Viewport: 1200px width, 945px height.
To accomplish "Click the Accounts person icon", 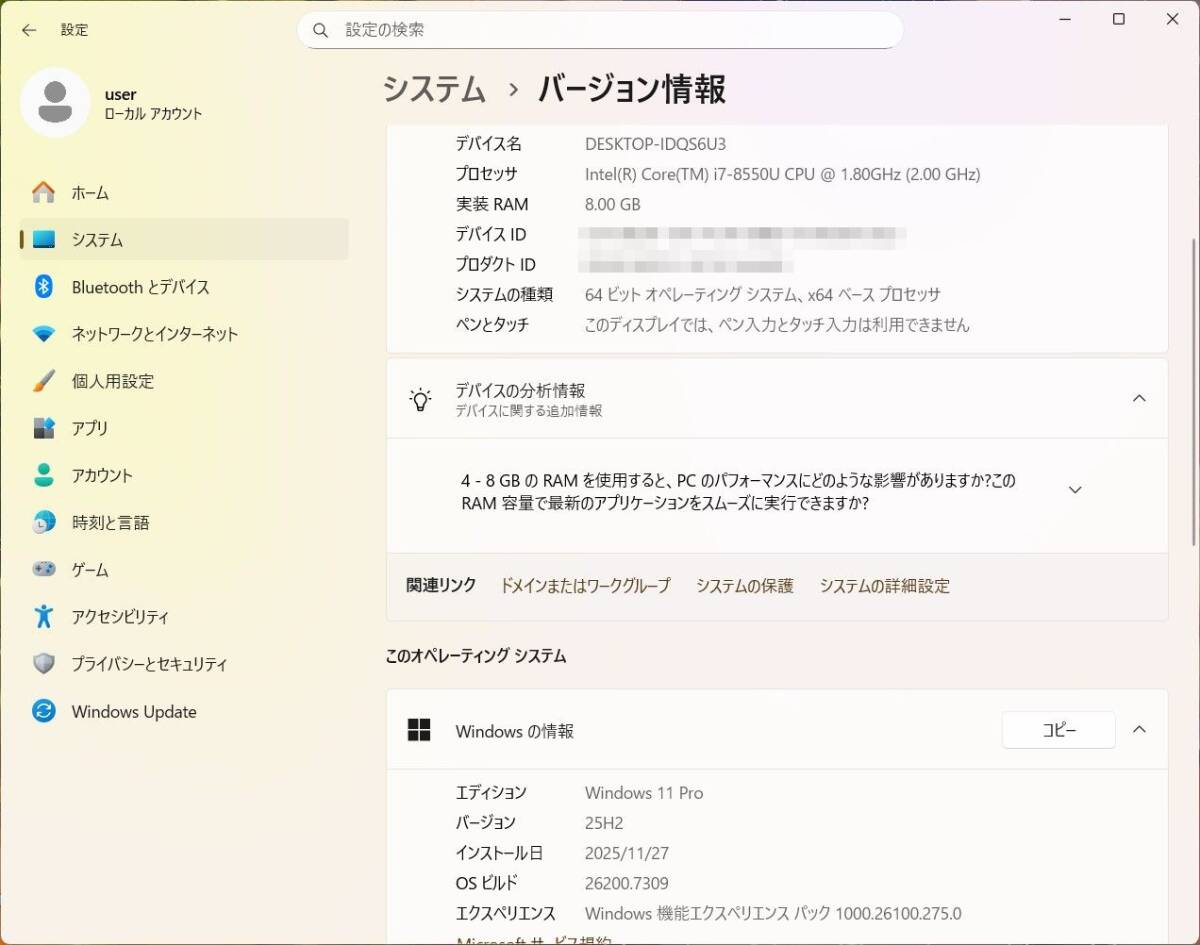I will click(x=43, y=475).
